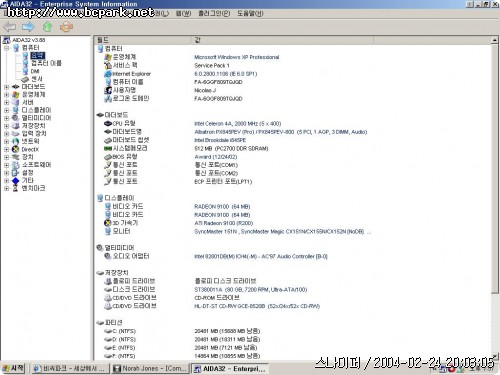The width and height of the screenshot is (500, 375).
Task: Open the 웹(W) menu
Action: click(x=183, y=13)
